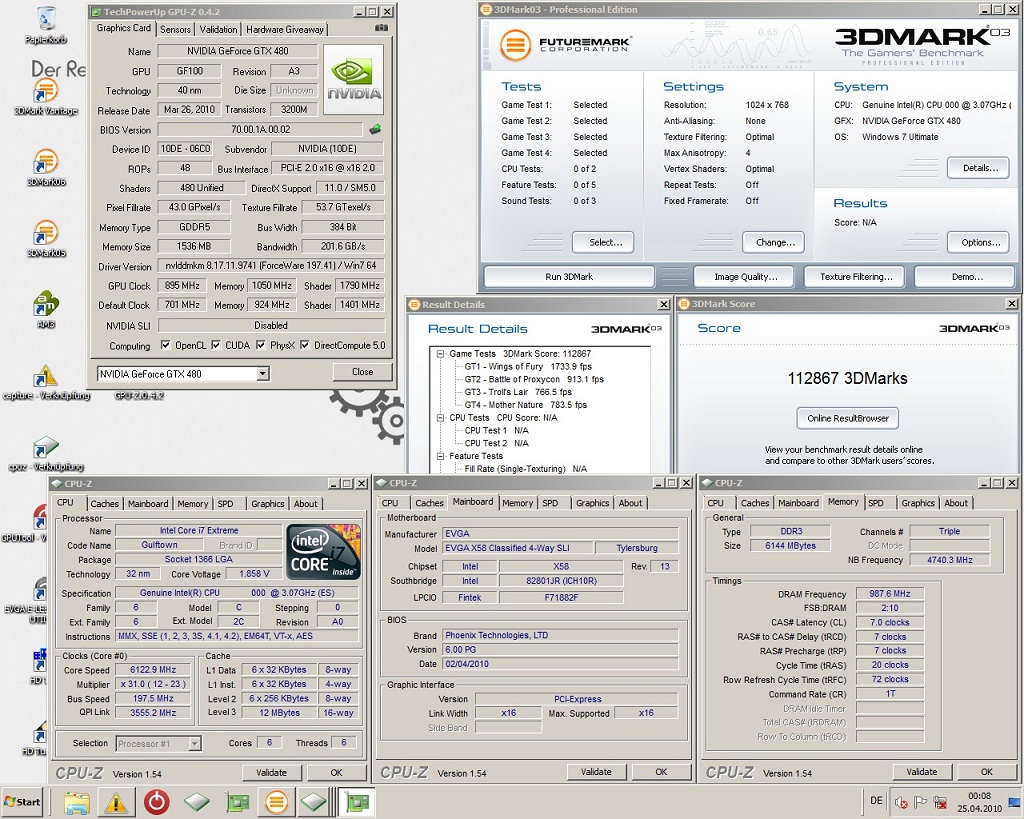Open system Details... in 3DMark03
This screenshot has width=1024, height=819.
(980, 168)
